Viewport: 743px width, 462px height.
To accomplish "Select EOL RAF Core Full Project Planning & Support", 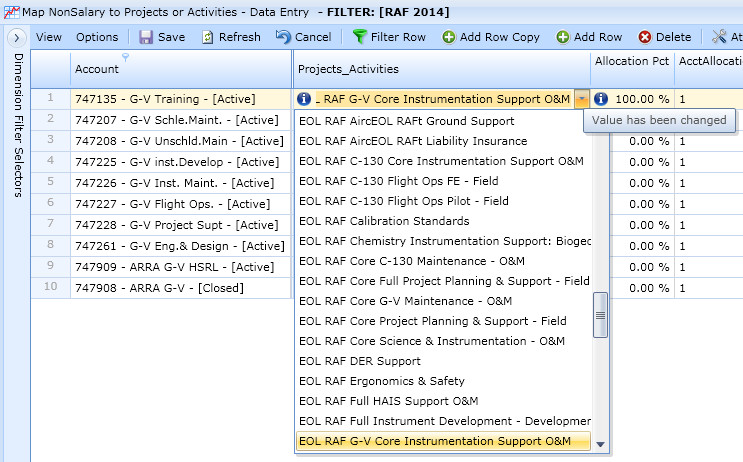I will [x=444, y=281].
